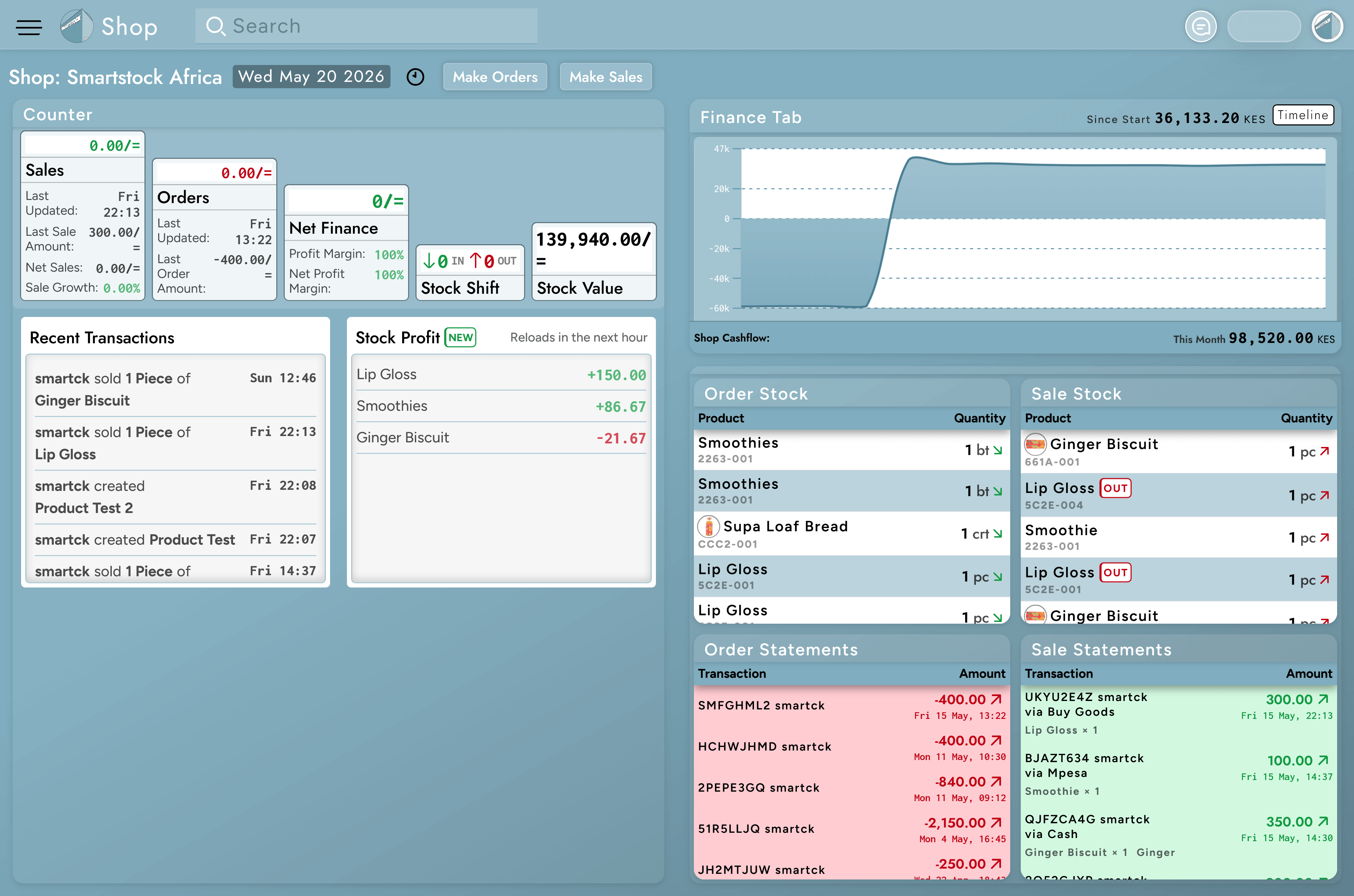Click Supa Loaf Bread product image
The width and height of the screenshot is (1354, 896).
pyautogui.click(x=709, y=526)
